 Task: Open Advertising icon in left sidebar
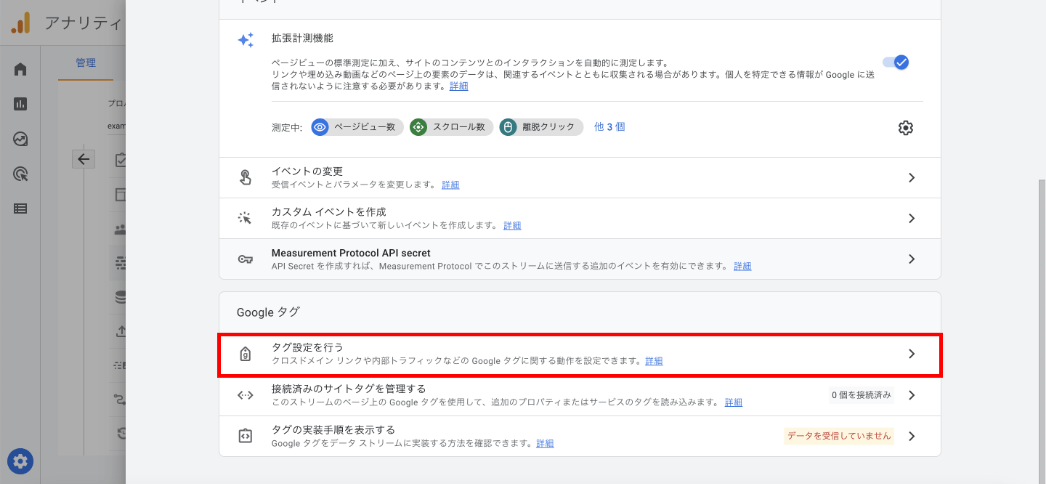(x=21, y=174)
